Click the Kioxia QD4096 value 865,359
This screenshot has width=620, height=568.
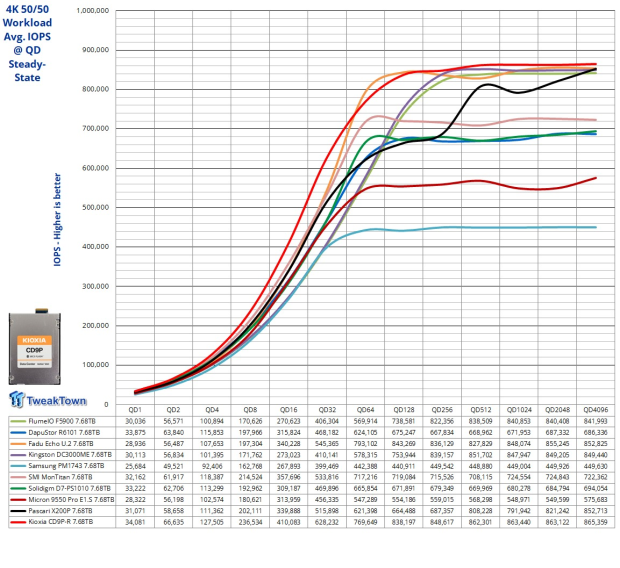coord(595,522)
